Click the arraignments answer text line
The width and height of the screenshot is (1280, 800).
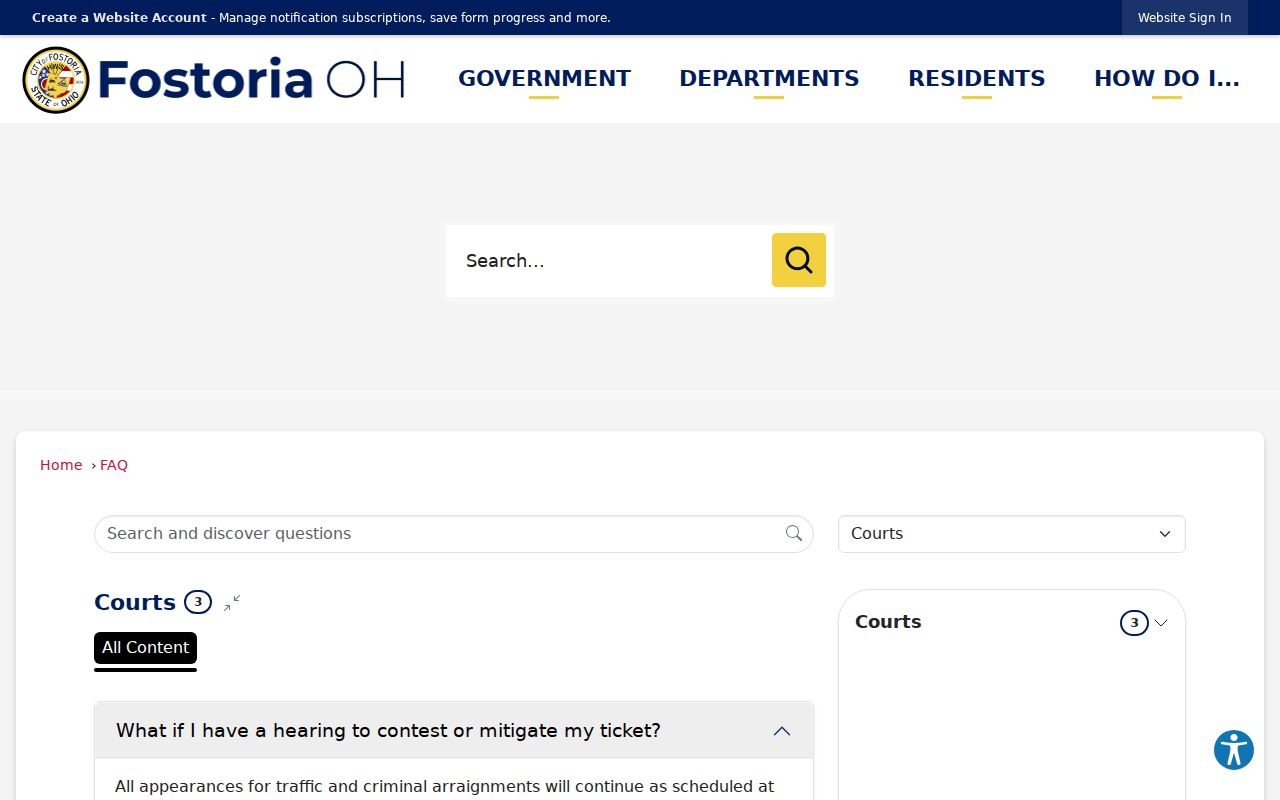click(x=444, y=787)
